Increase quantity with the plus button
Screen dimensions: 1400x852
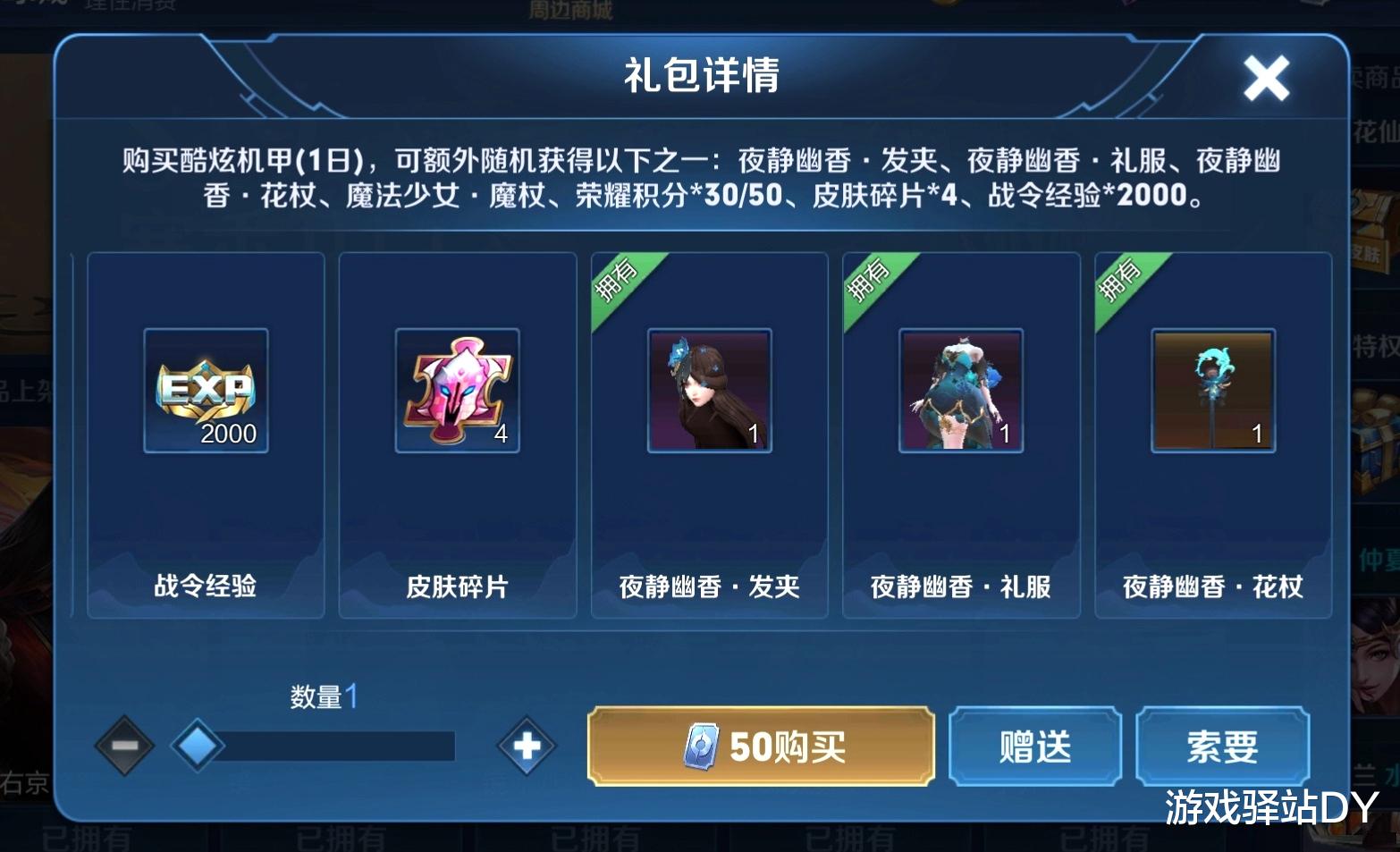coord(527,746)
